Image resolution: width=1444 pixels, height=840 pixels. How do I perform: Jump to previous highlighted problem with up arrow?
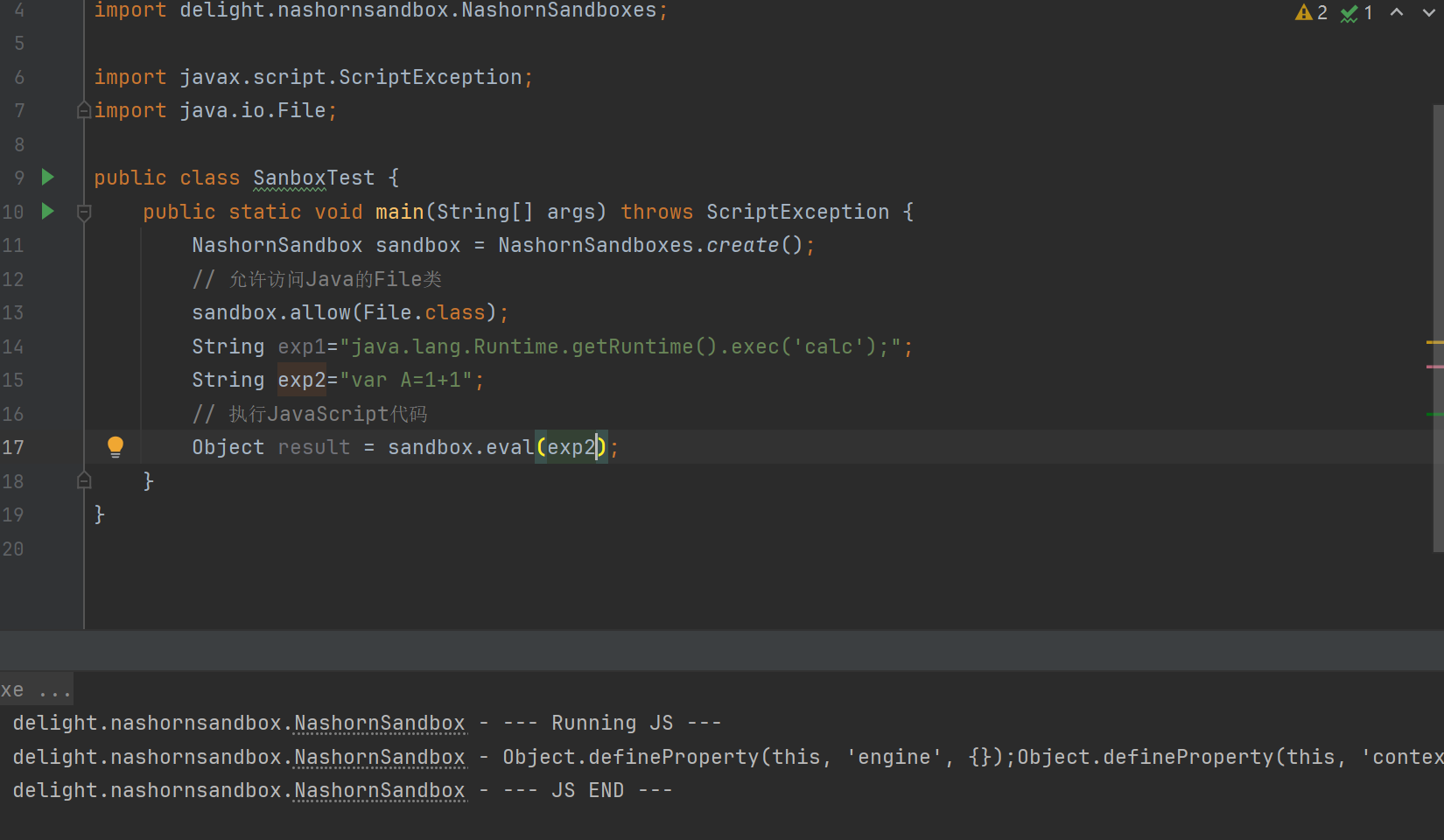click(1397, 12)
